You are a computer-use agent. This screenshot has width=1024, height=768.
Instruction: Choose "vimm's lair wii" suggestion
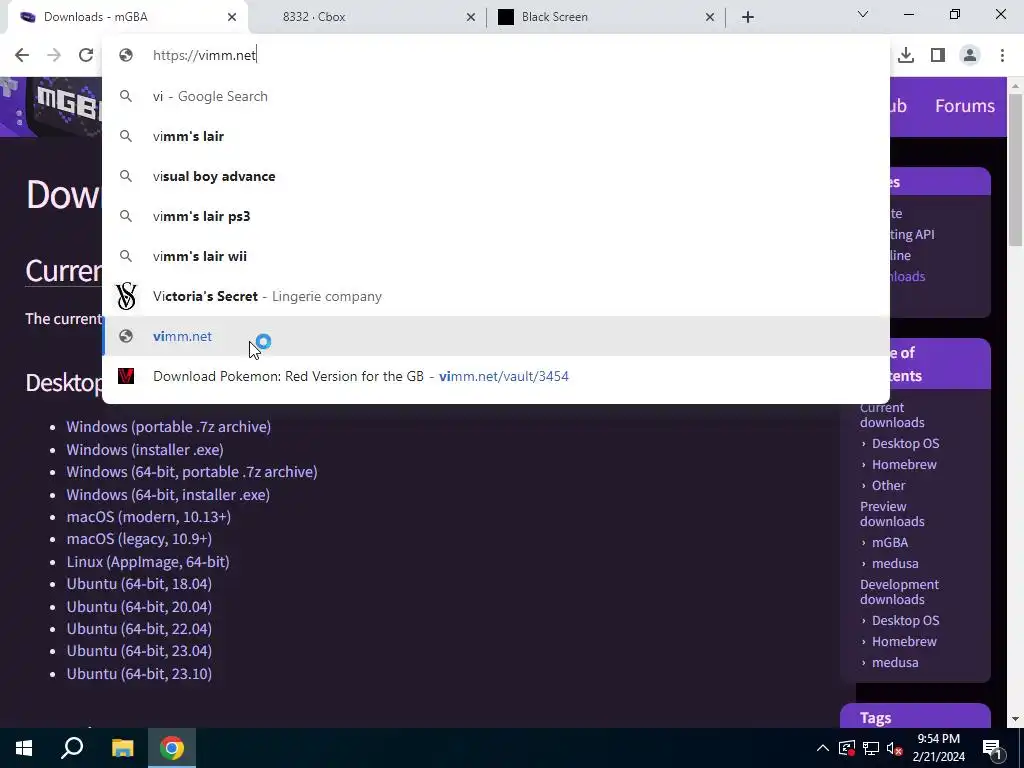click(x=496, y=256)
